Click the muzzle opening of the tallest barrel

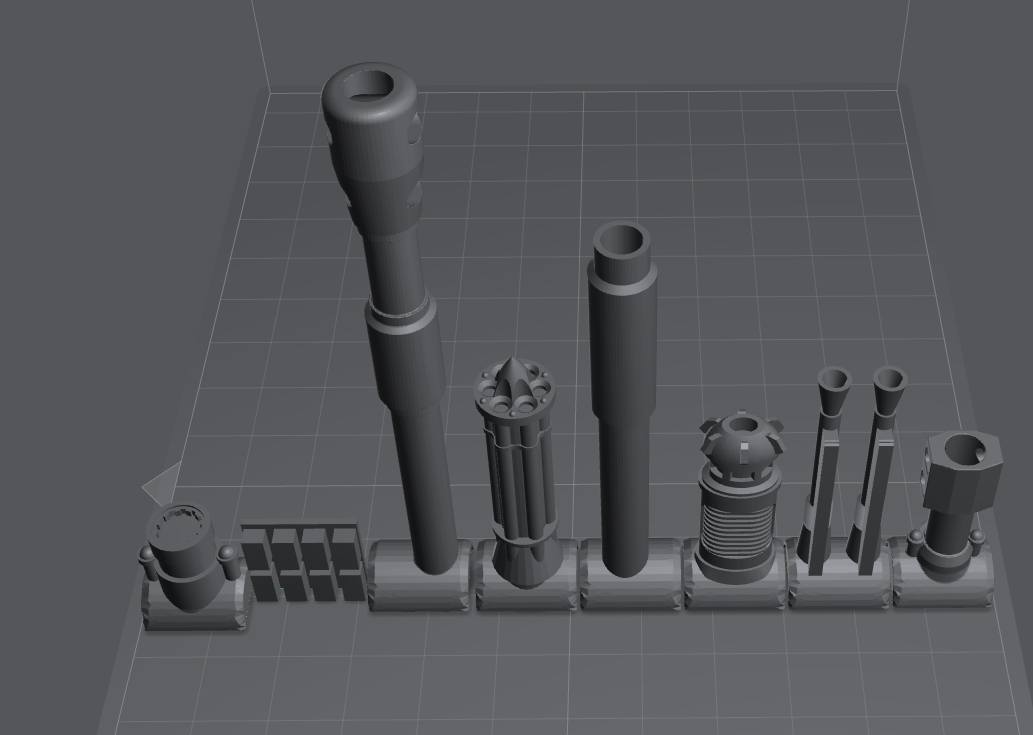[372, 88]
